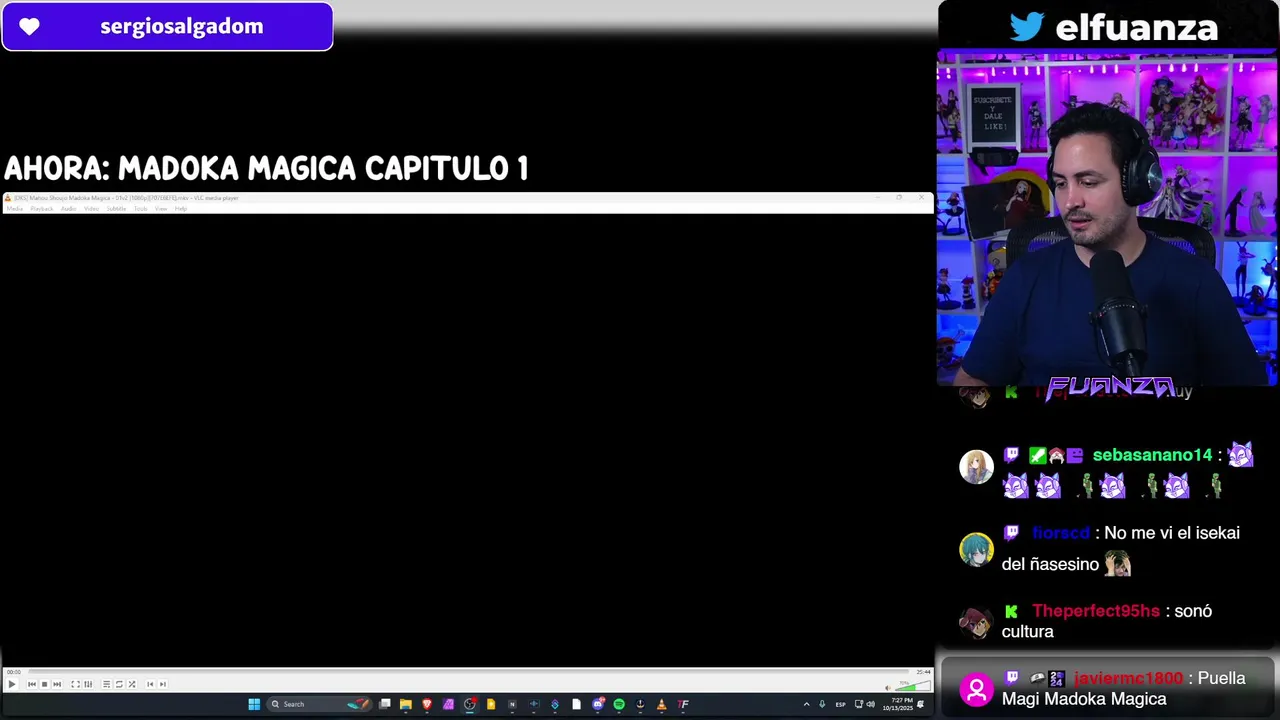The image size is (1280, 720).
Task: Open the VLC Help menu
Action: [x=181, y=208]
